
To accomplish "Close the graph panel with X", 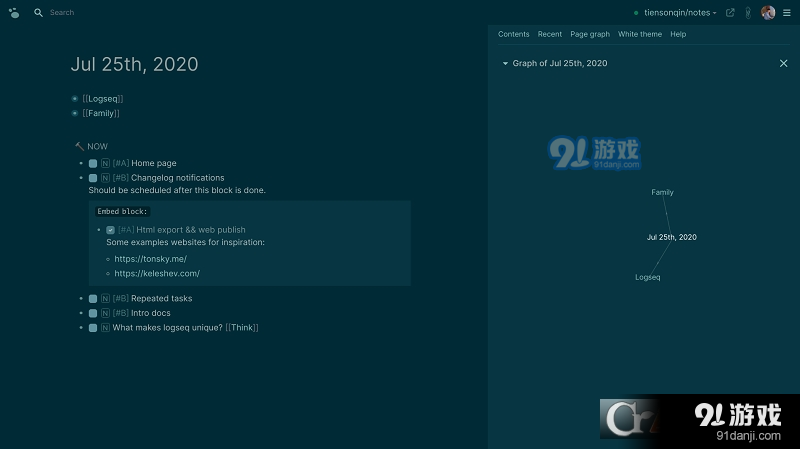I will [x=783, y=63].
